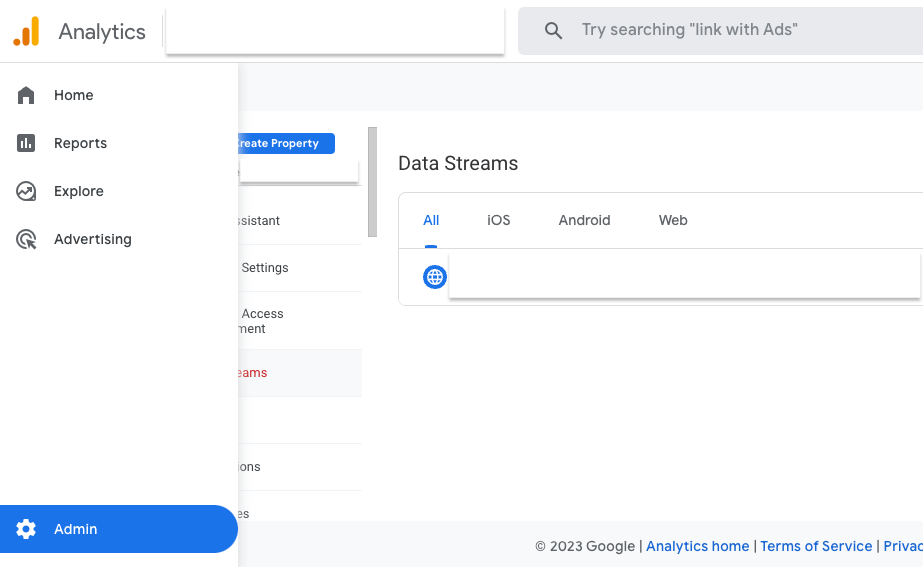Screen dimensions: 923x567
Task: Open the property selector beside Analytics title
Action: [334, 30]
